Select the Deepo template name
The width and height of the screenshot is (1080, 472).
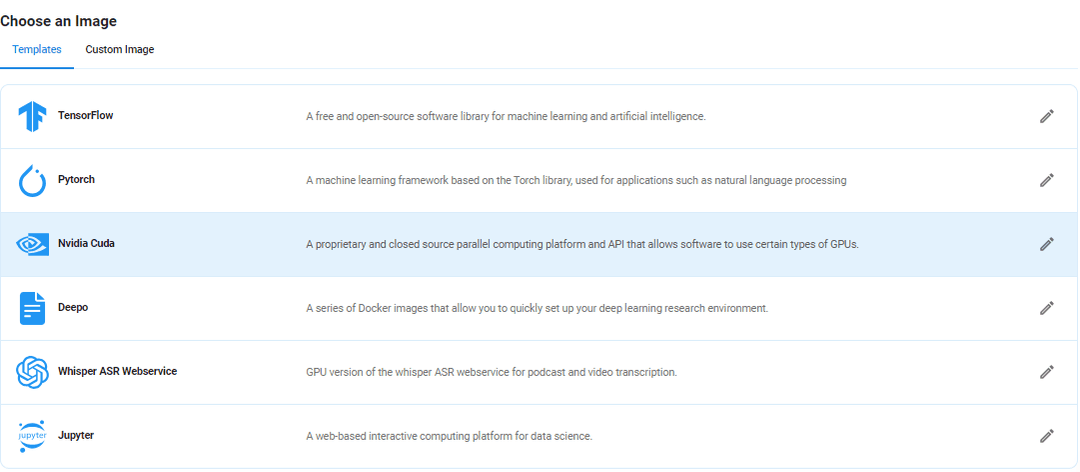[x=73, y=307]
